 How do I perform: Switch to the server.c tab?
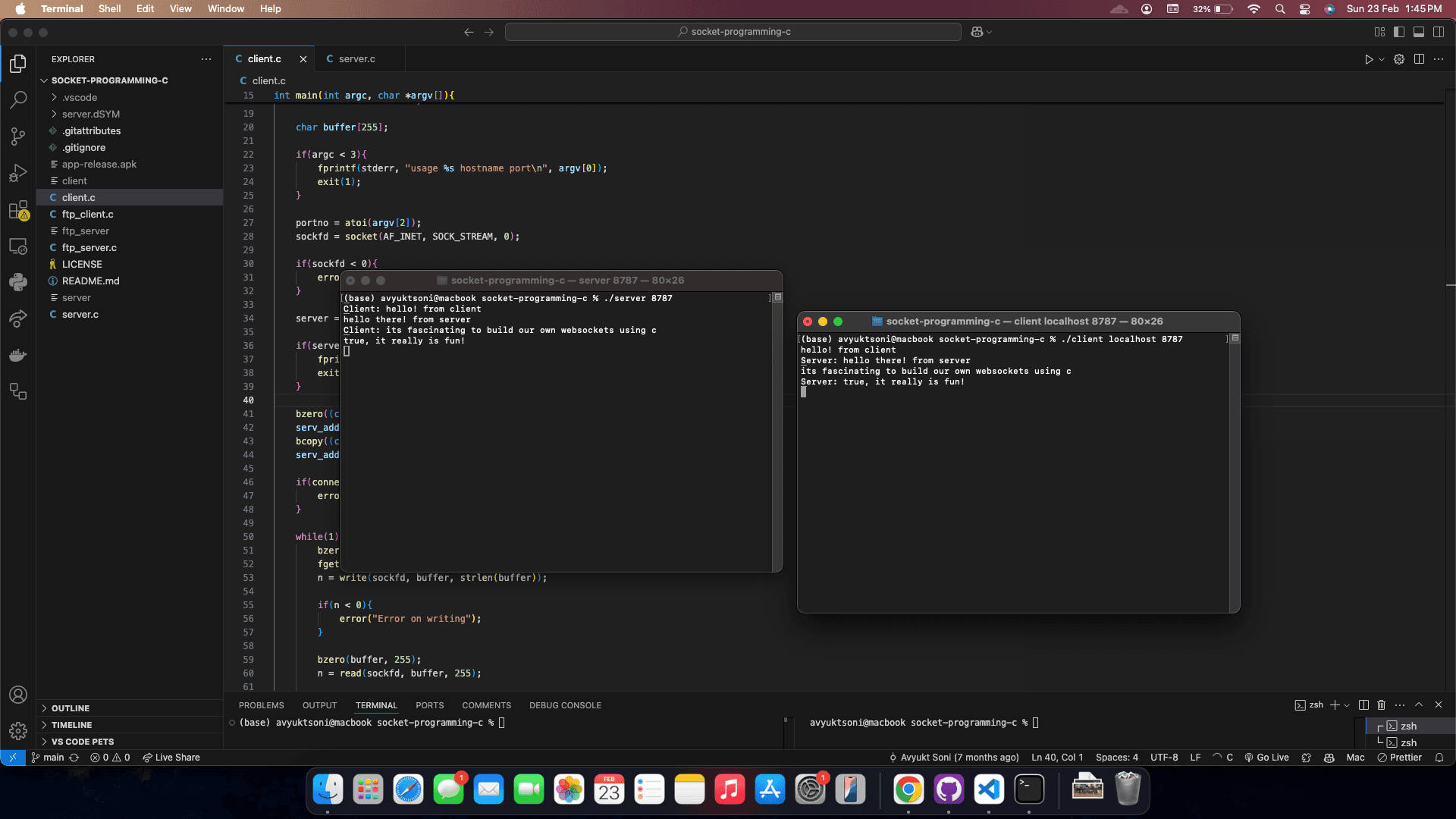(x=356, y=58)
